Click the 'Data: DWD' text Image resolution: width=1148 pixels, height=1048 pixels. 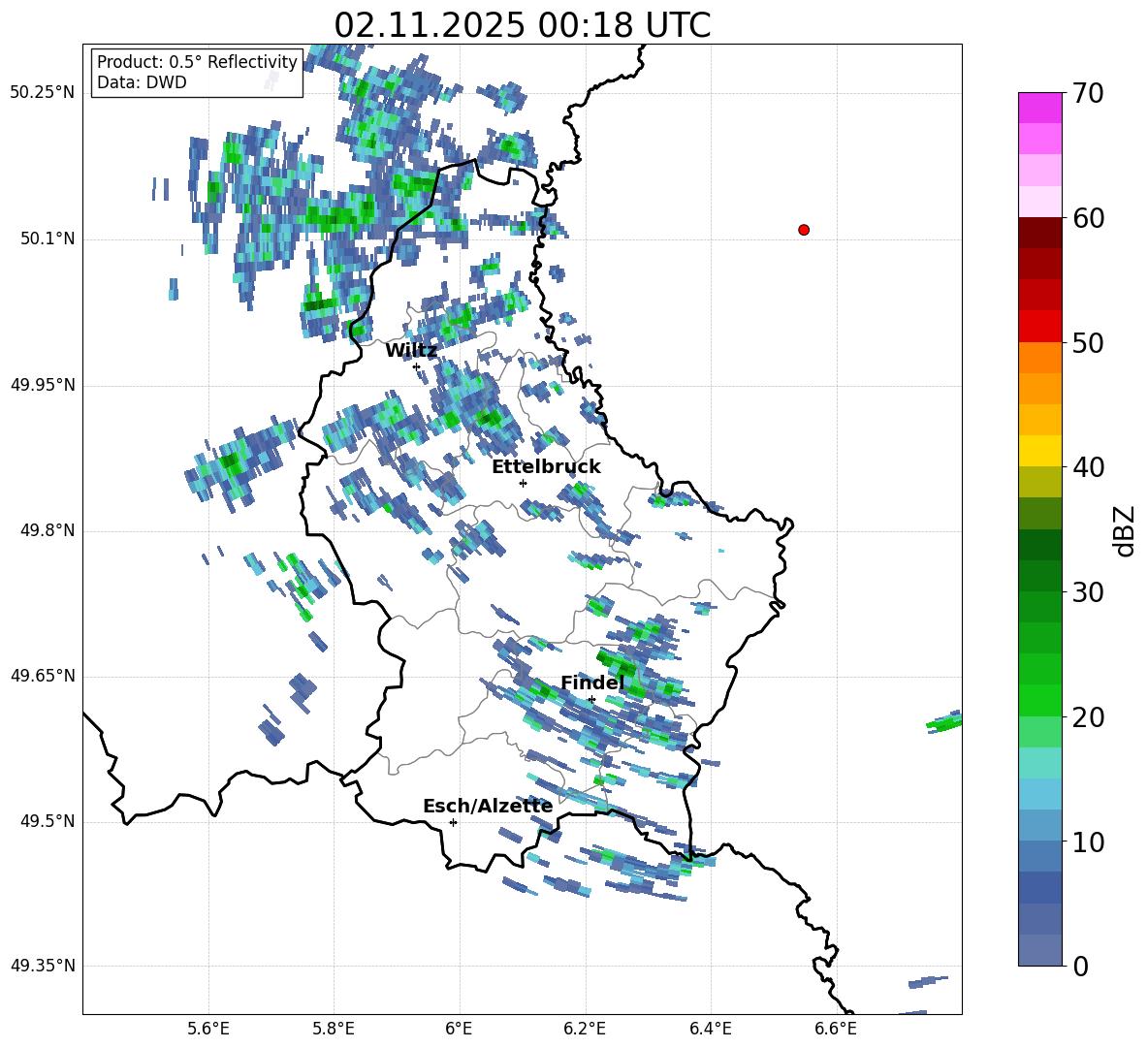(x=142, y=82)
